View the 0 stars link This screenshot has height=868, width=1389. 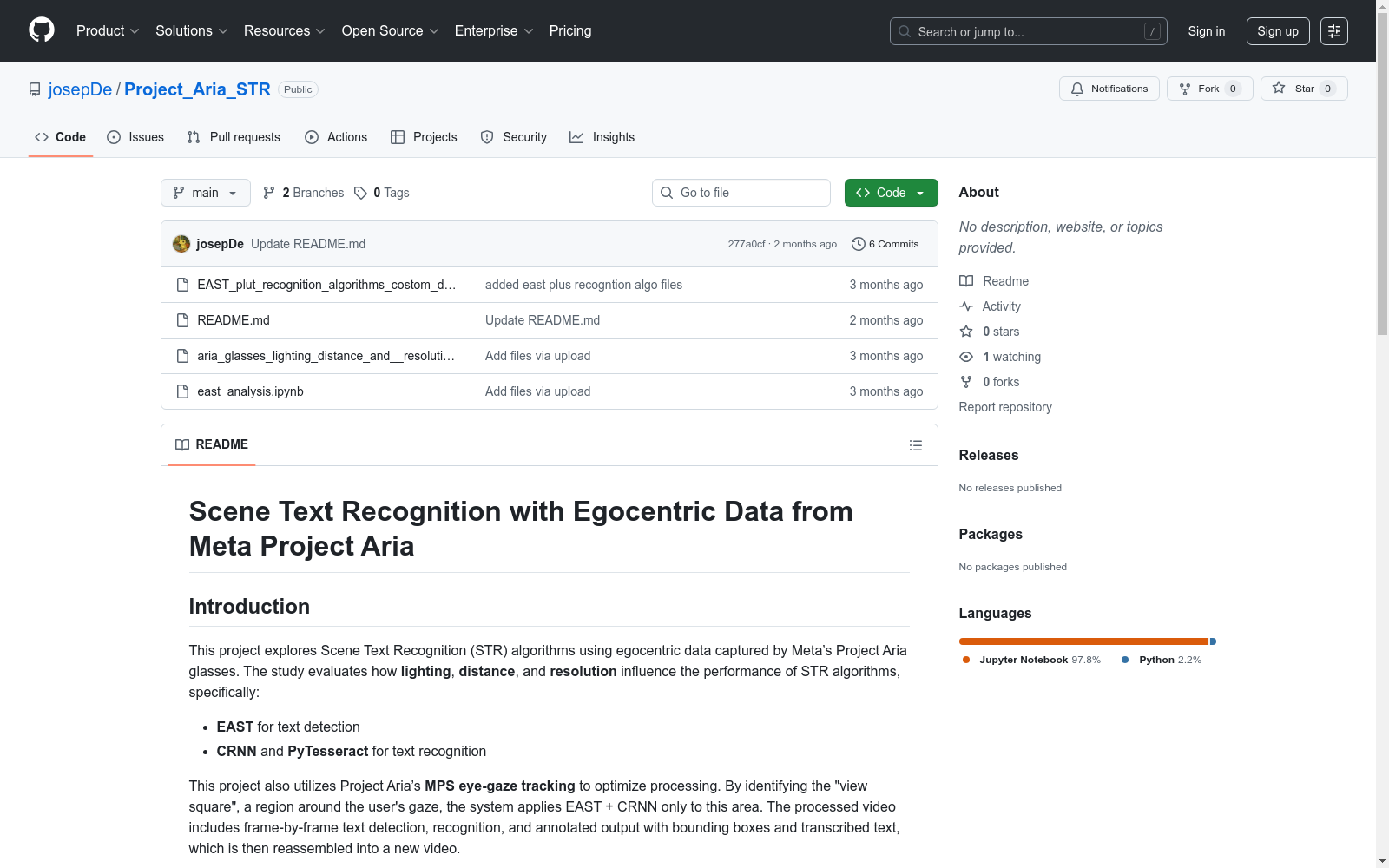[990, 332]
